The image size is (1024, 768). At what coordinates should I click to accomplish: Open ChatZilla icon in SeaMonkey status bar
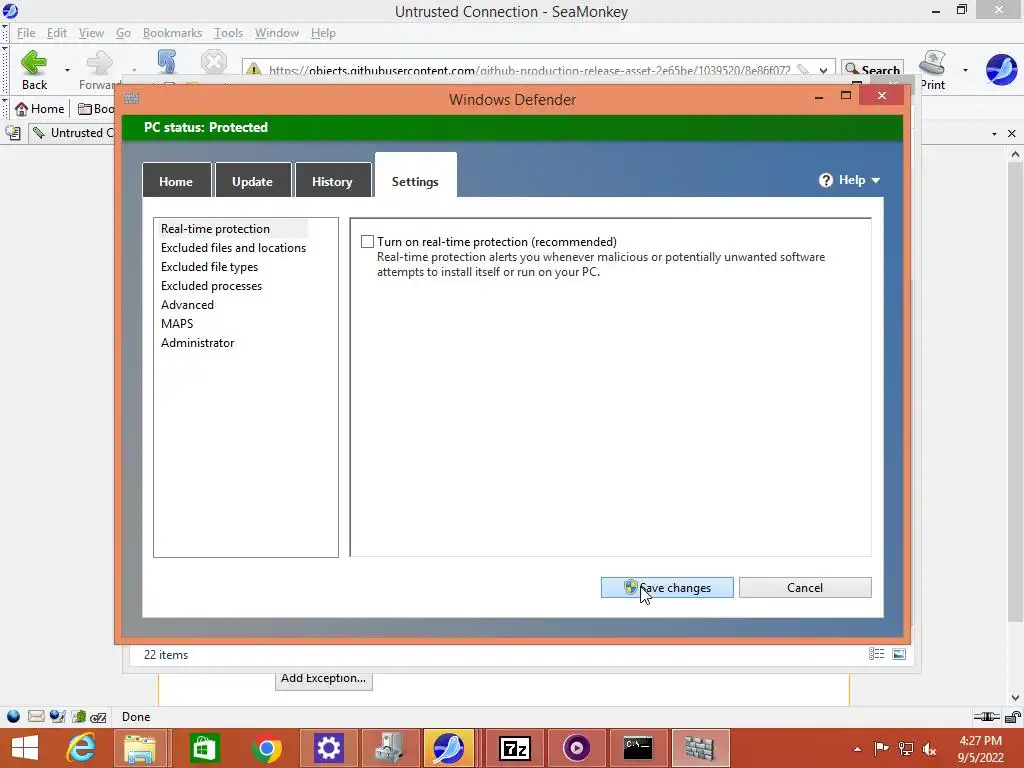tap(99, 717)
